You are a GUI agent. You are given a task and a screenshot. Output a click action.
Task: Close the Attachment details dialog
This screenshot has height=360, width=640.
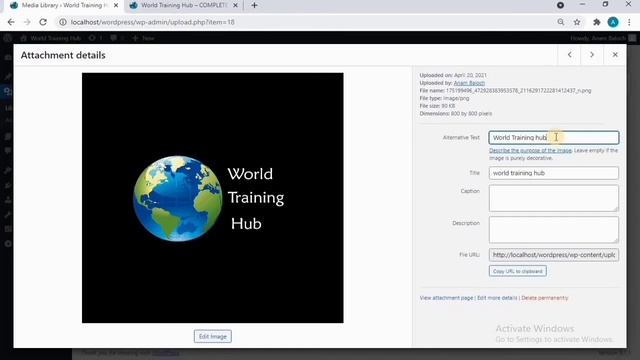pos(615,55)
